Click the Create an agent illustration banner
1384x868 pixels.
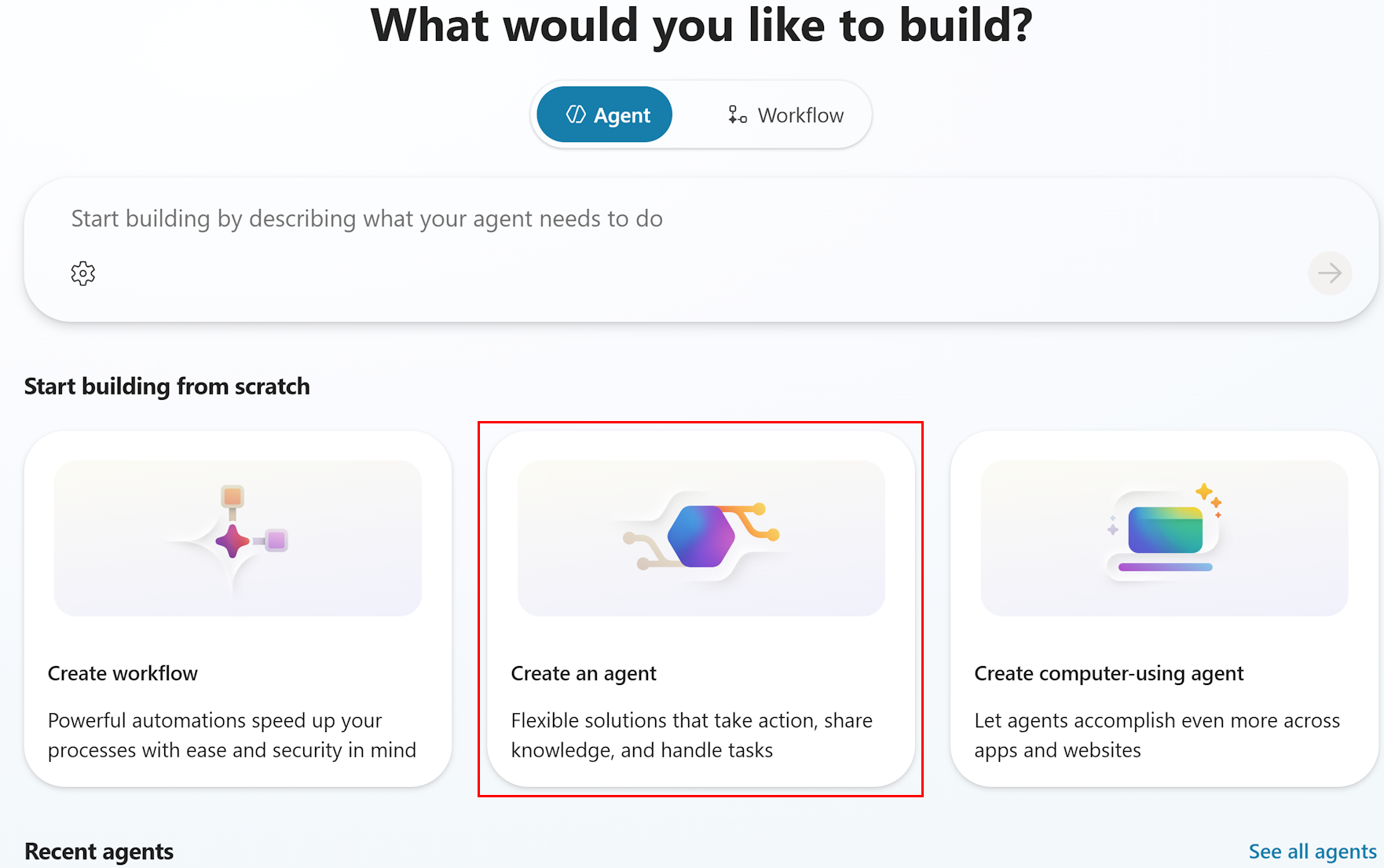(701, 537)
